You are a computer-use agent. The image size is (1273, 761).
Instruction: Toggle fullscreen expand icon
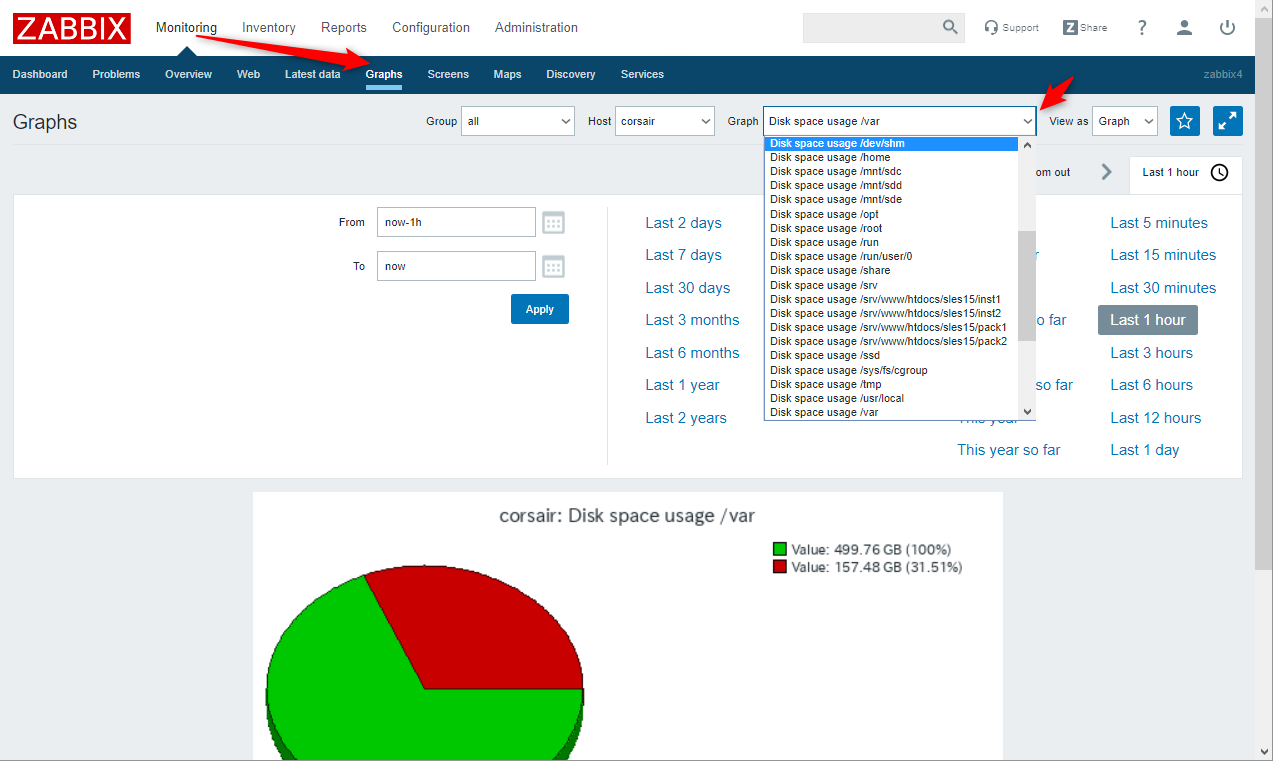coord(1228,121)
